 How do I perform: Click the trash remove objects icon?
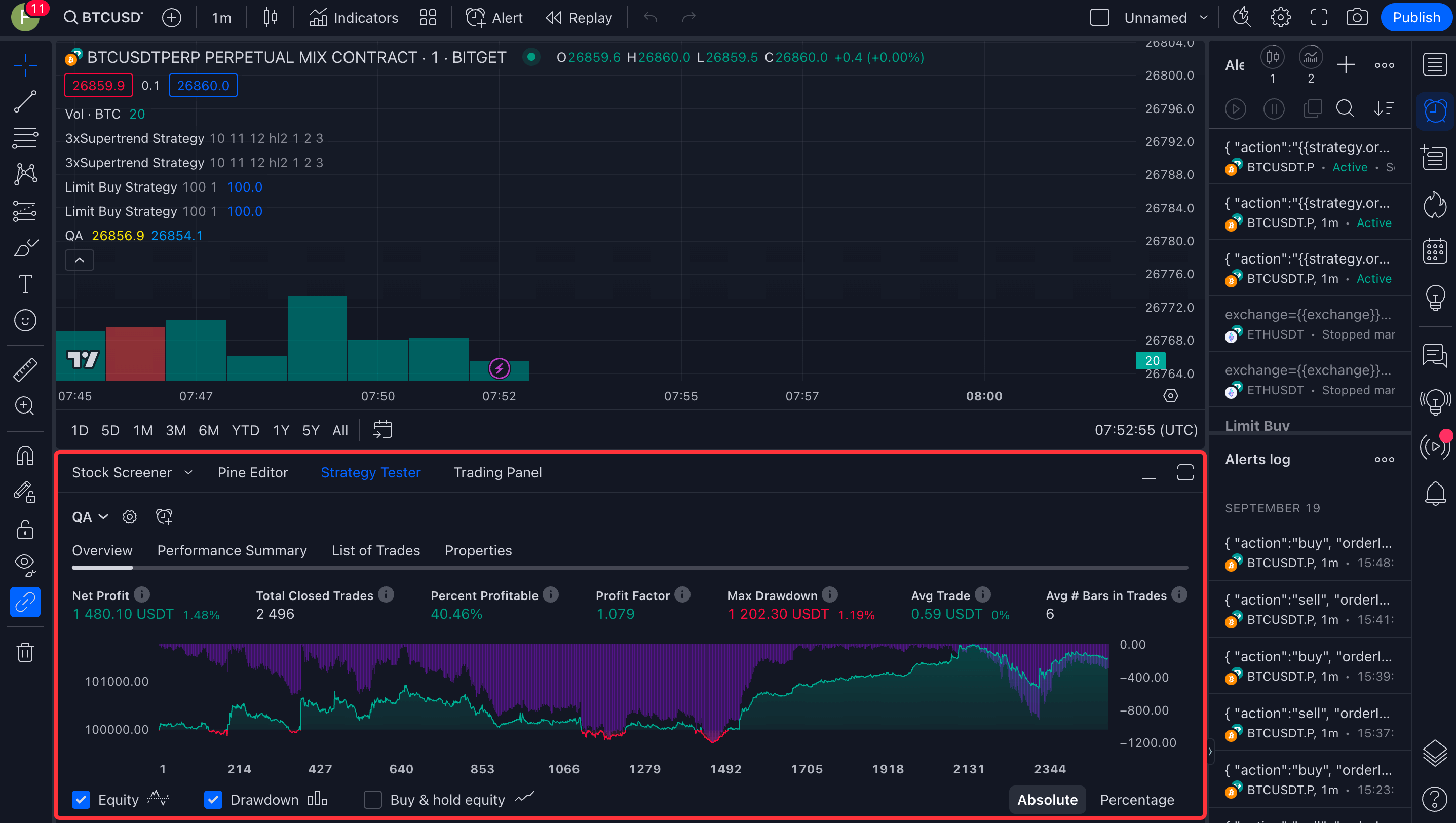(25, 652)
